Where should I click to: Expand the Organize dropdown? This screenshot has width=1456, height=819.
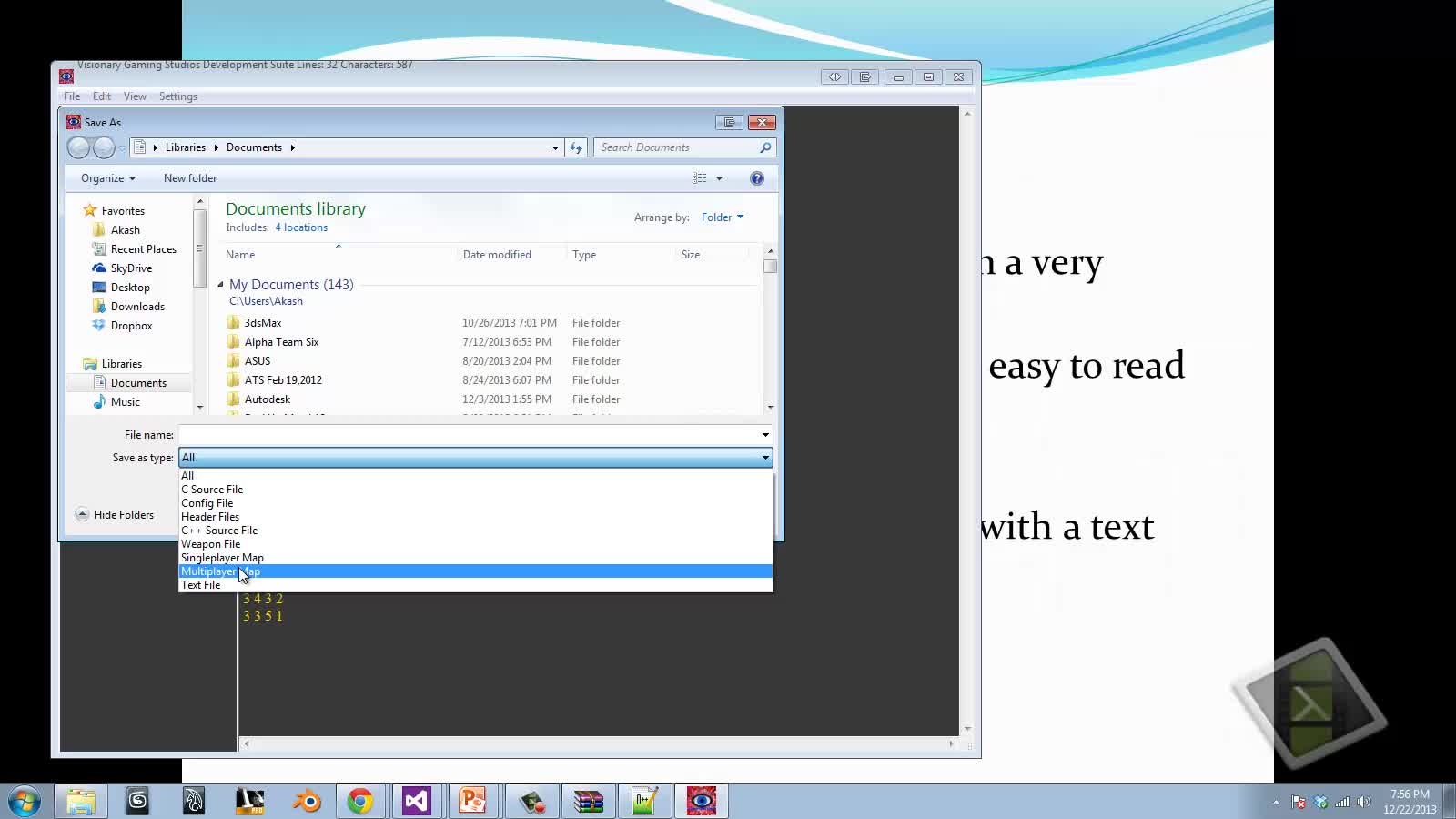tap(107, 178)
